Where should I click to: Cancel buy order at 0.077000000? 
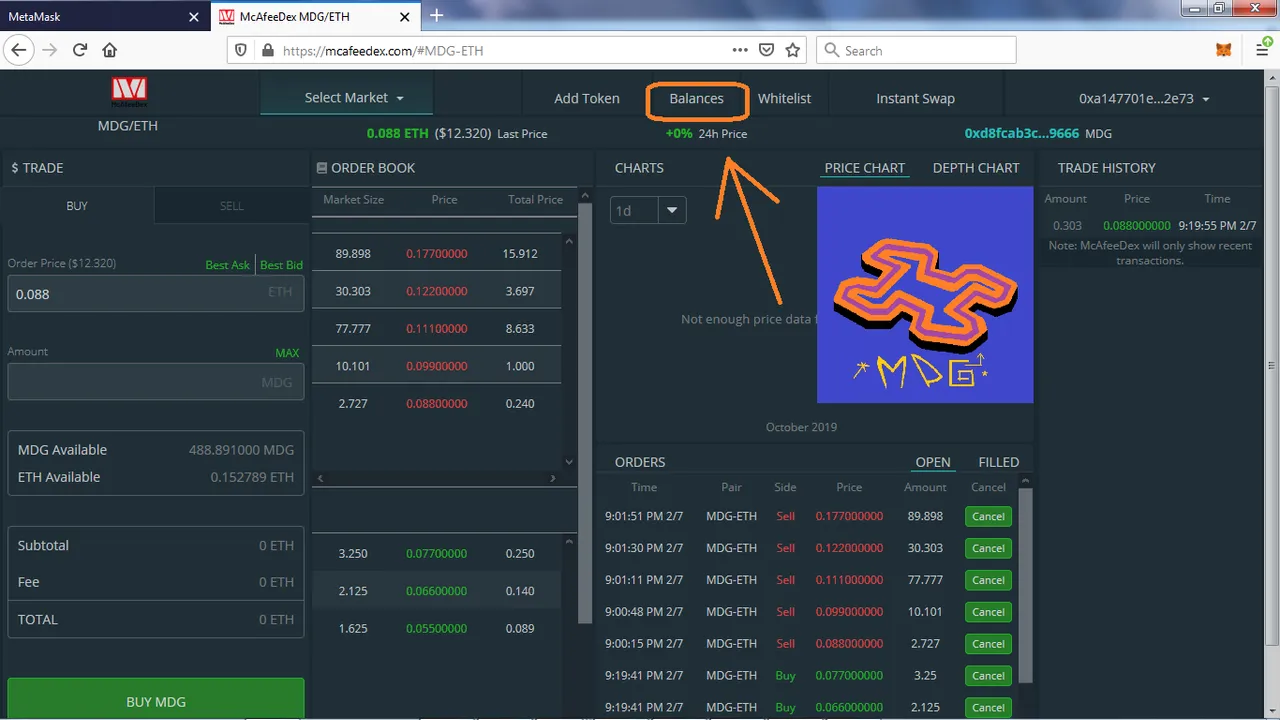click(x=988, y=676)
